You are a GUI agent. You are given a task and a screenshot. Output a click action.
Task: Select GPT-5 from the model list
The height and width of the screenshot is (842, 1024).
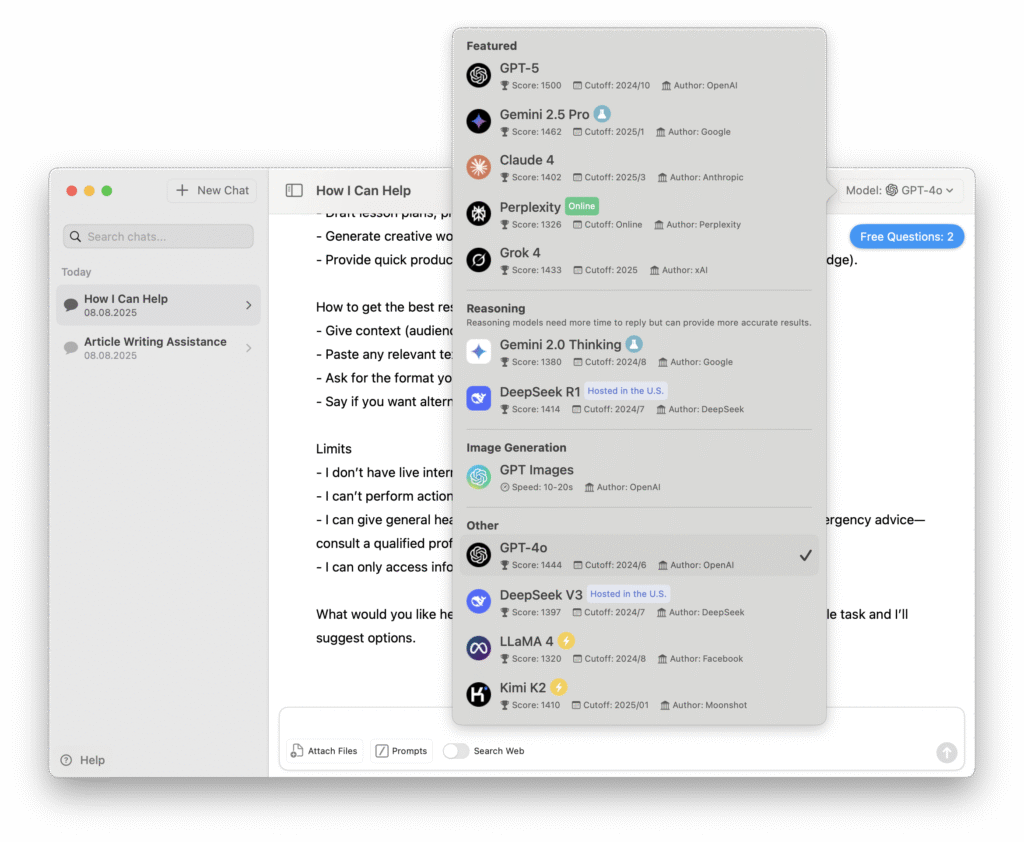point(639,76)
